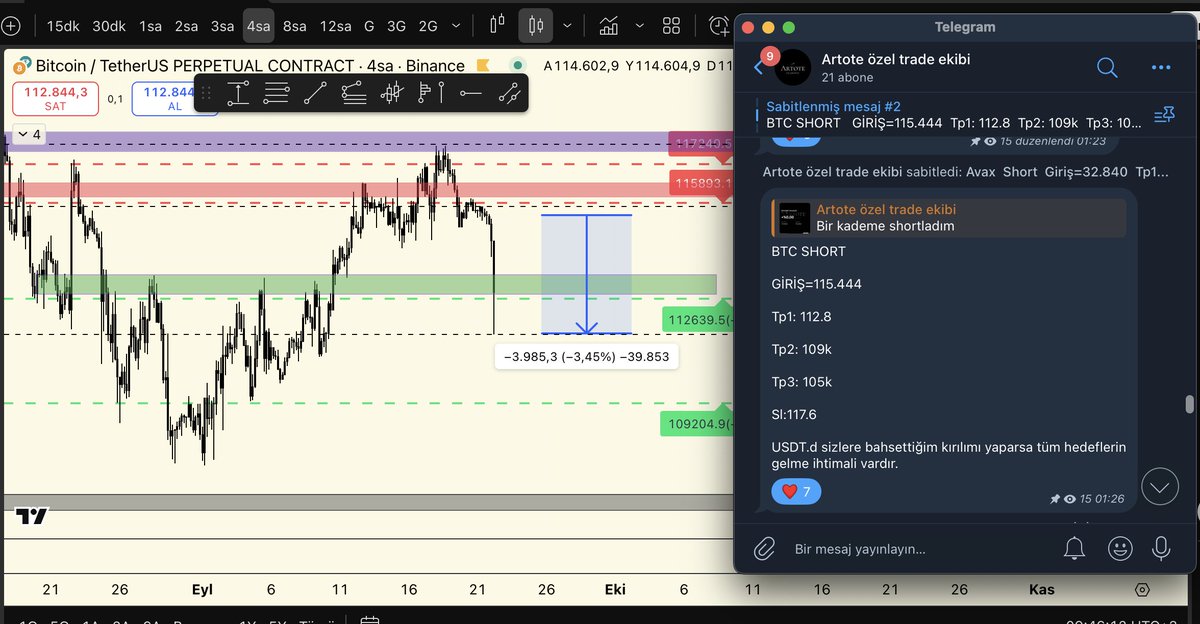The width and height of the screenshot is (1200, 624).
Task: Select the horizontal ray tool
Action: click(471, 94)
